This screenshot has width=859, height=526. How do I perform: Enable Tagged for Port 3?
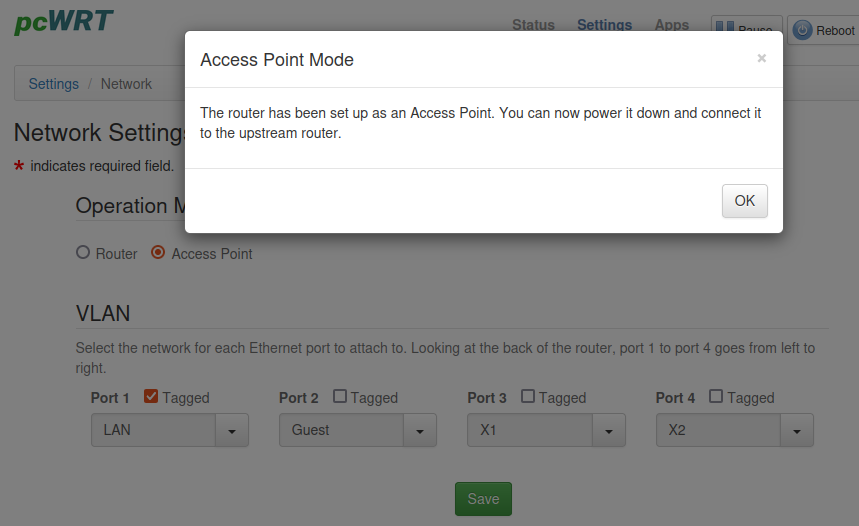click(528, 397)
